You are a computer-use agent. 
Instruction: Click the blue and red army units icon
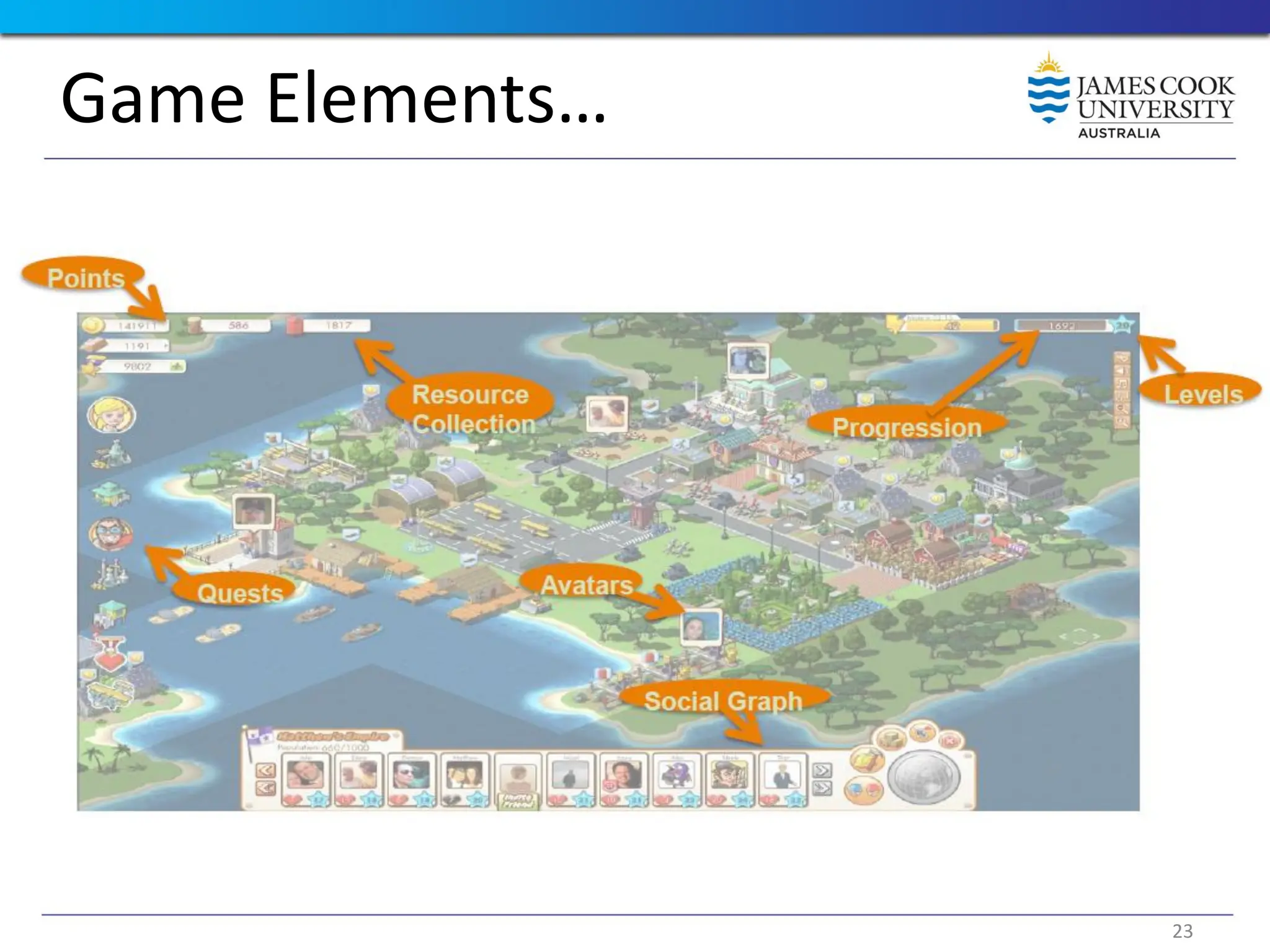(x=864, y=791)
